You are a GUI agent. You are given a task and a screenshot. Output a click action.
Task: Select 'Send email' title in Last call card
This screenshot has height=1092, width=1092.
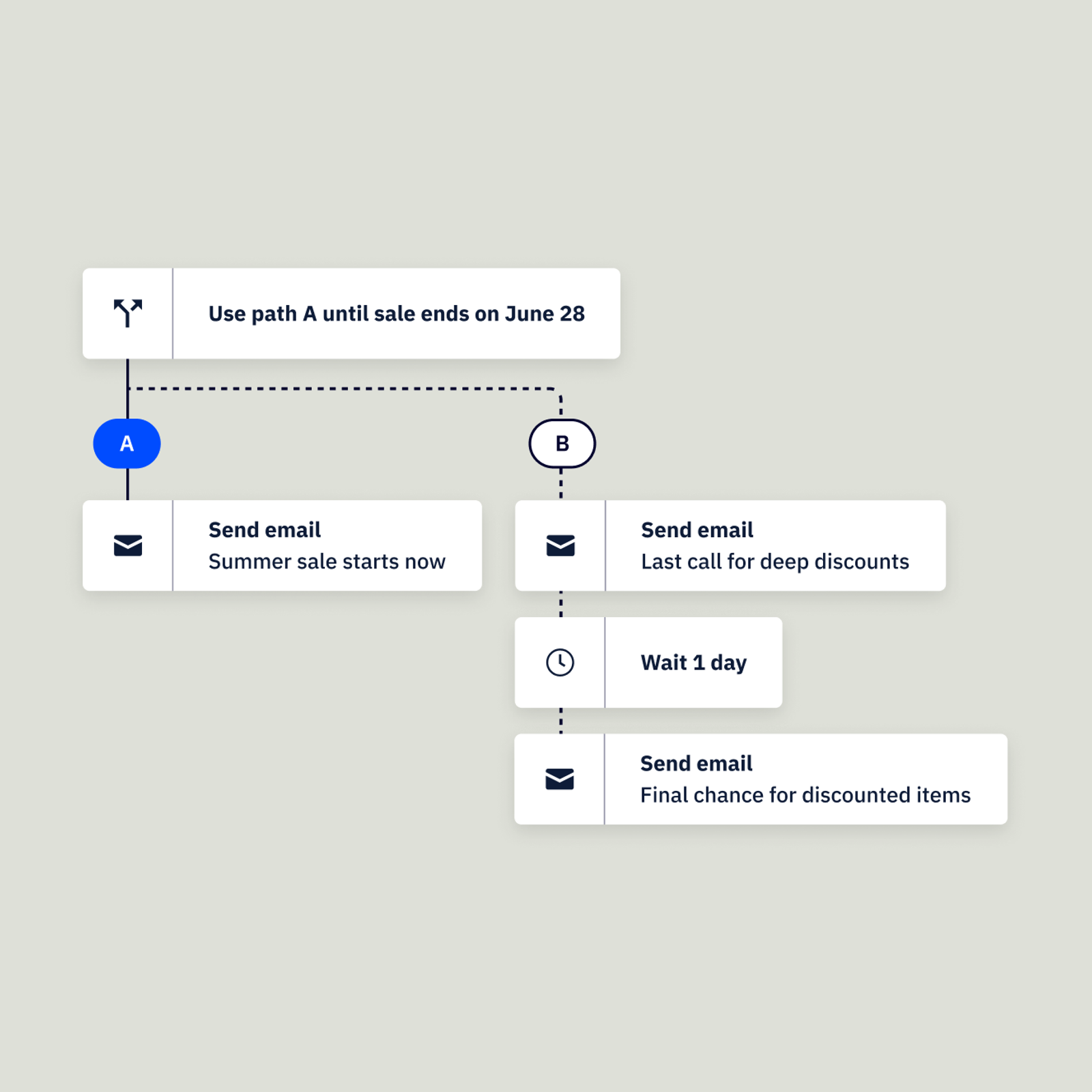697,530
